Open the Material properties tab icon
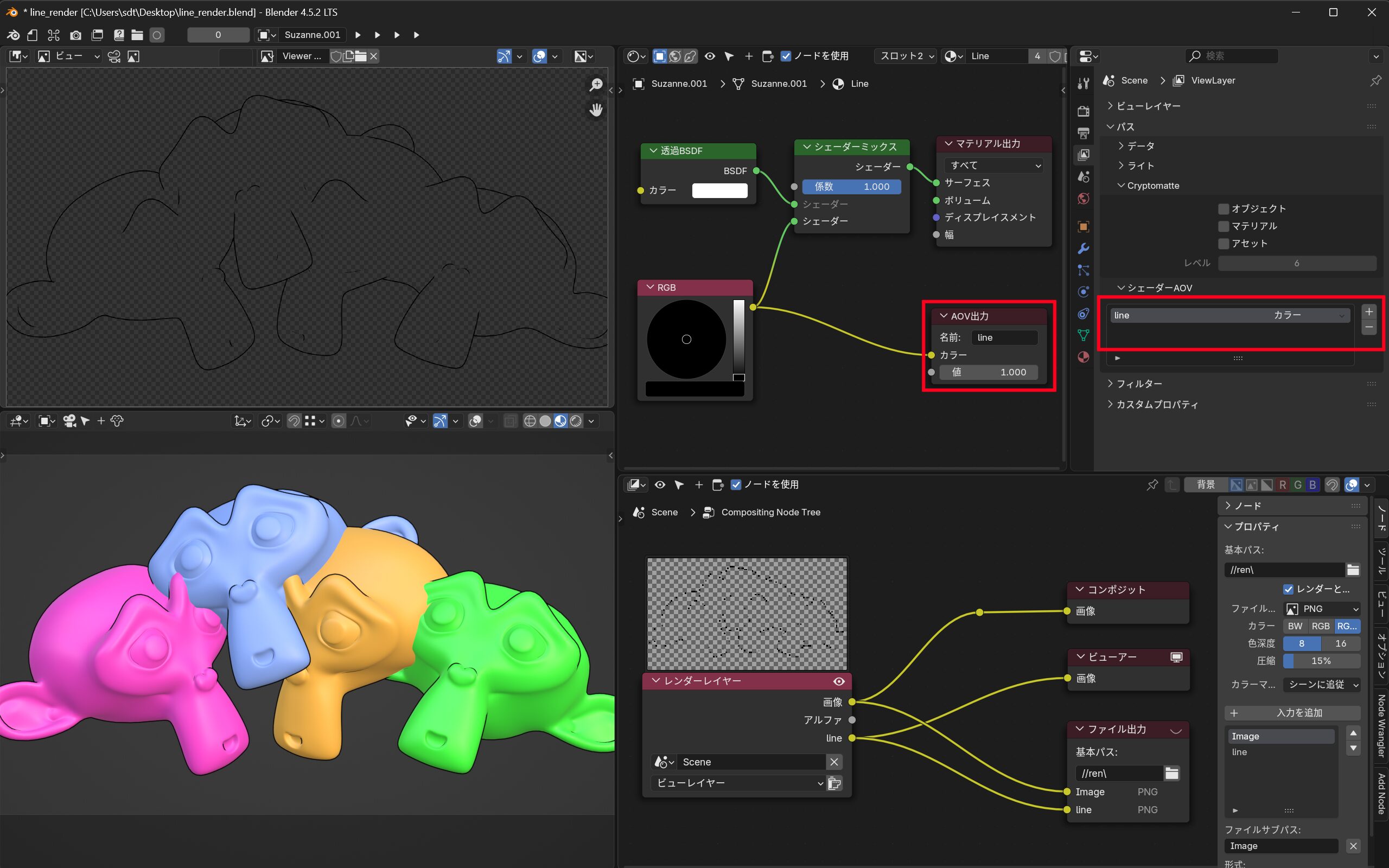The image size is (1389, 868). click(1083, 357)
